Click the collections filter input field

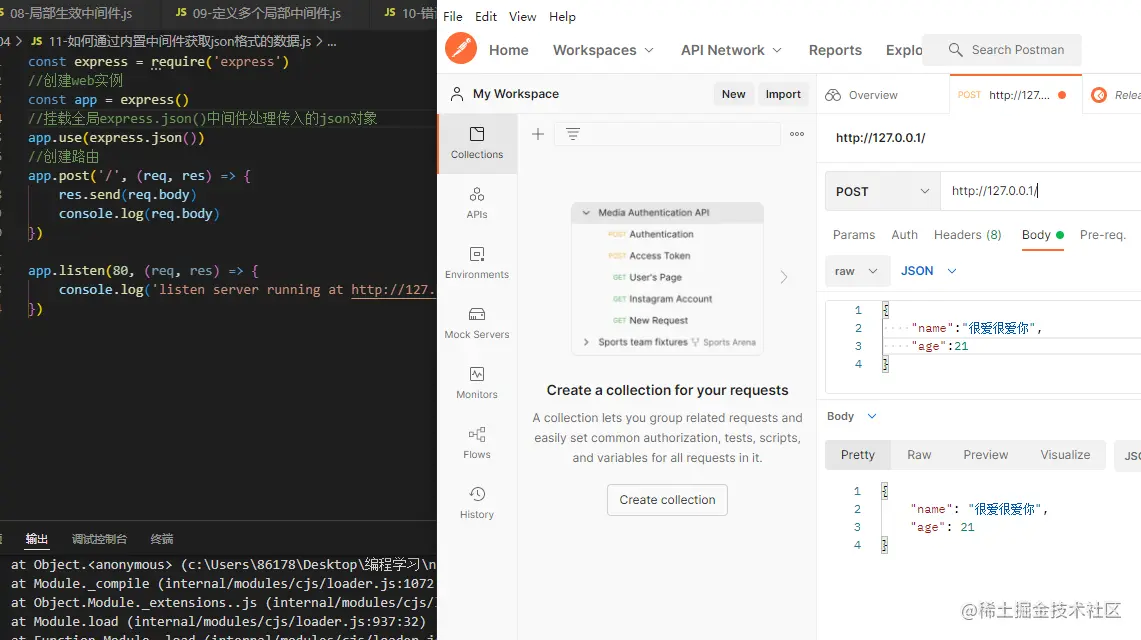tap(667, 134)
